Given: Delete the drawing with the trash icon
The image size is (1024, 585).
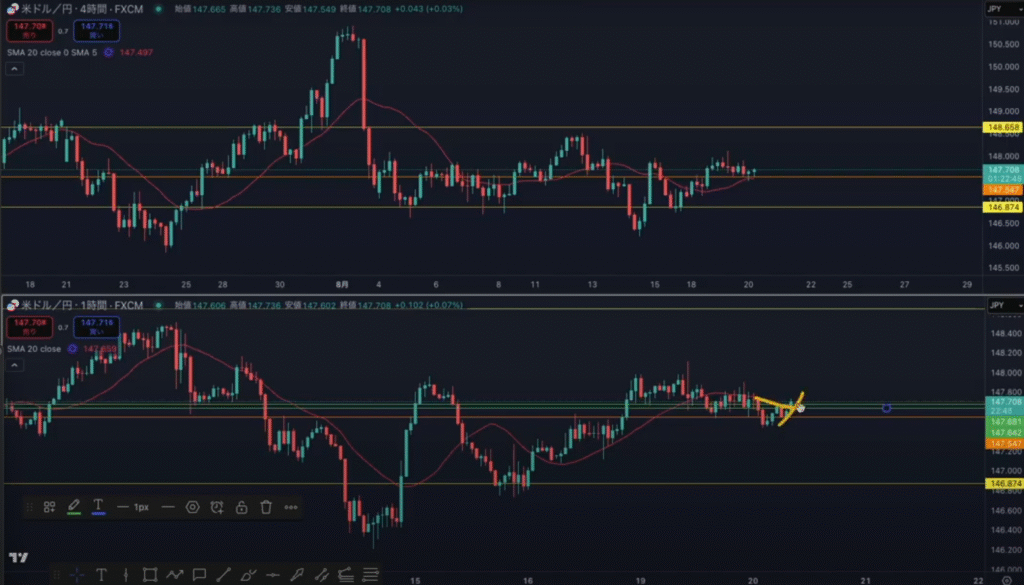Looking at the screenshot, I should (x=266, y=507).
